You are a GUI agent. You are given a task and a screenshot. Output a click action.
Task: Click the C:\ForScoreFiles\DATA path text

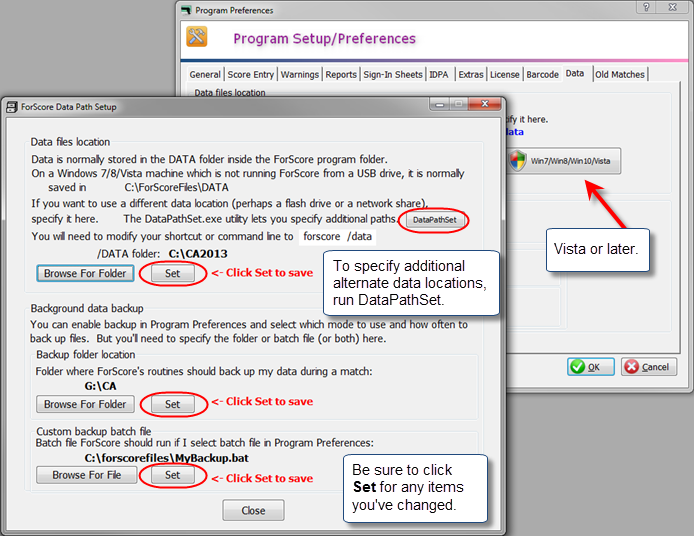pos(177,188)
